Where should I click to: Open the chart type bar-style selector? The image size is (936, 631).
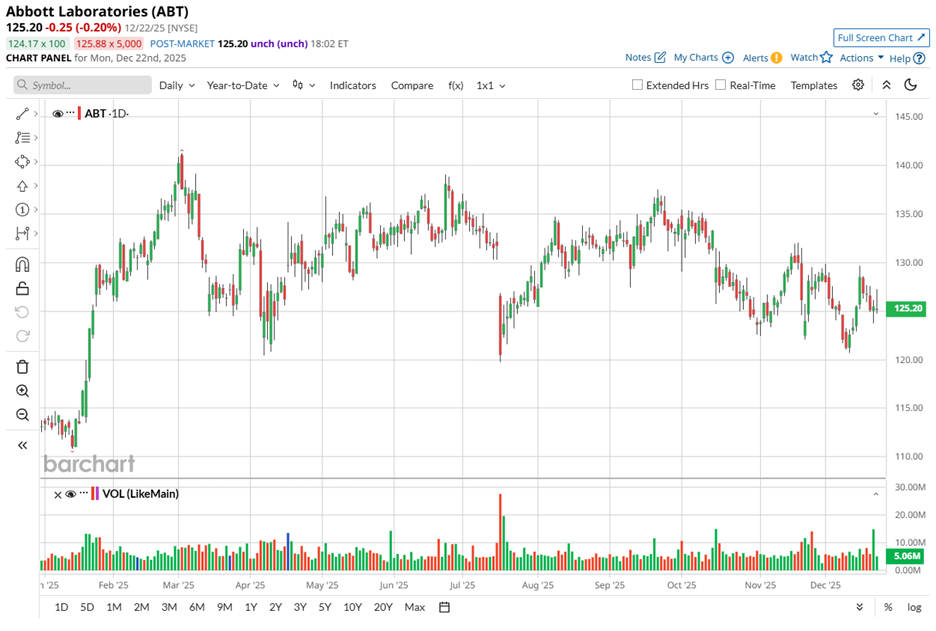pos(303,85)
